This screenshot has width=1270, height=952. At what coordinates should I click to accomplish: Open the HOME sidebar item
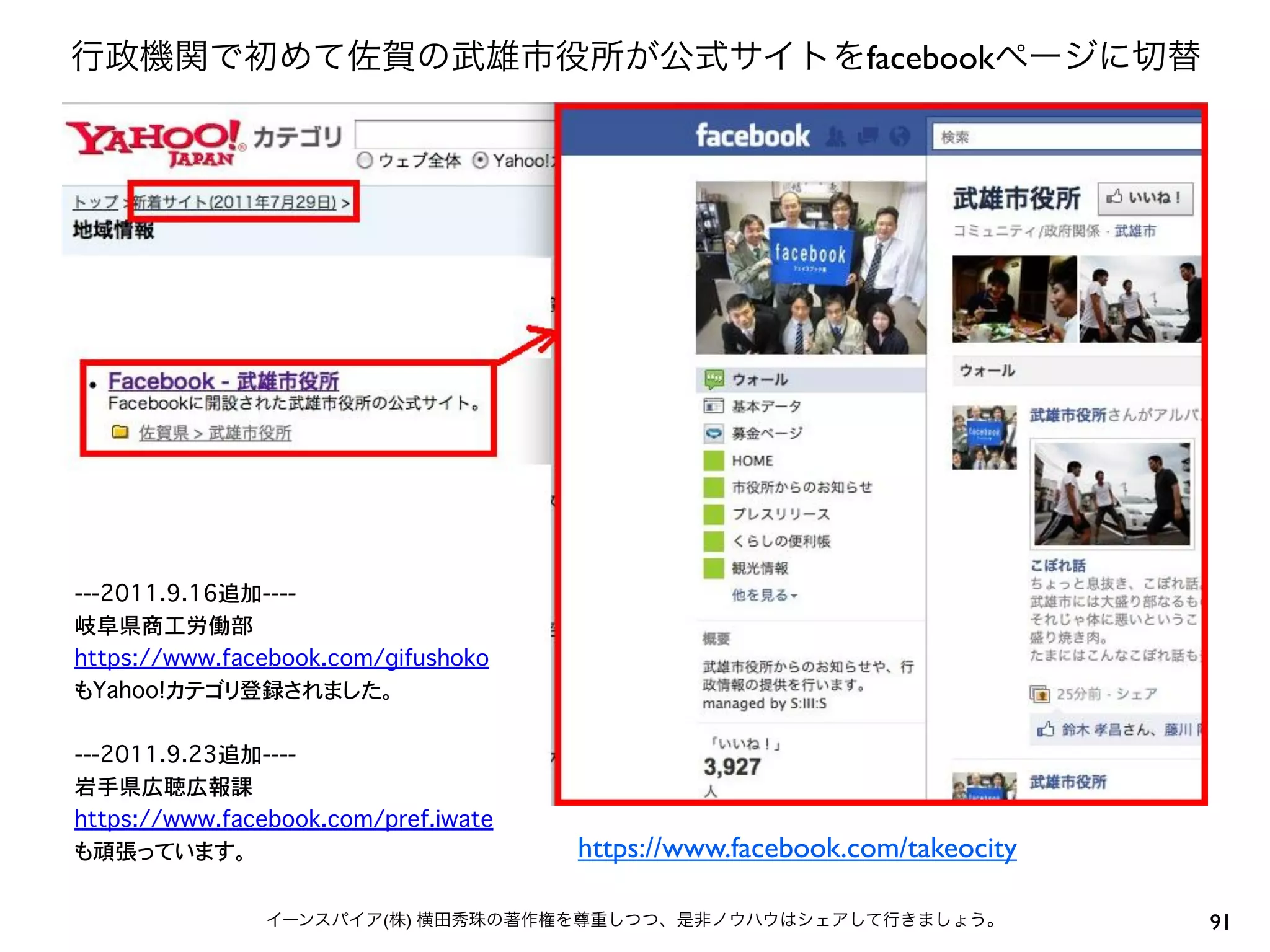752,461
